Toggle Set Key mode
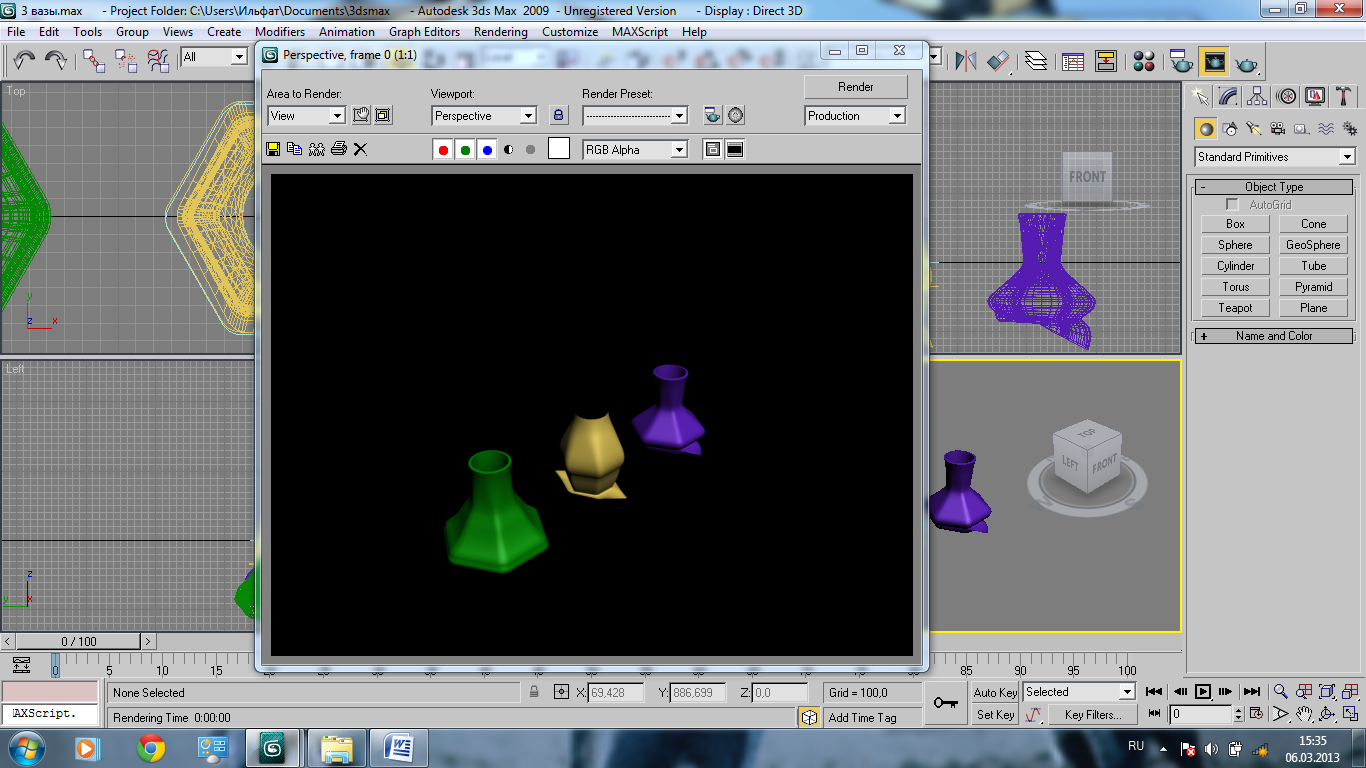The height and width of the screenshot is (768, 1366). pyautogui.click(x=995, y=714)
